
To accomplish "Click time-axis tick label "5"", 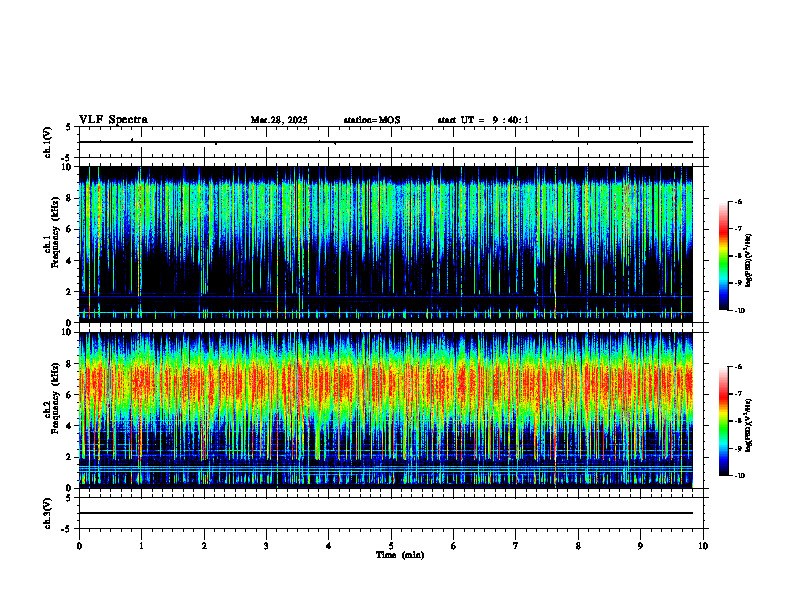I will coord(391,546).
